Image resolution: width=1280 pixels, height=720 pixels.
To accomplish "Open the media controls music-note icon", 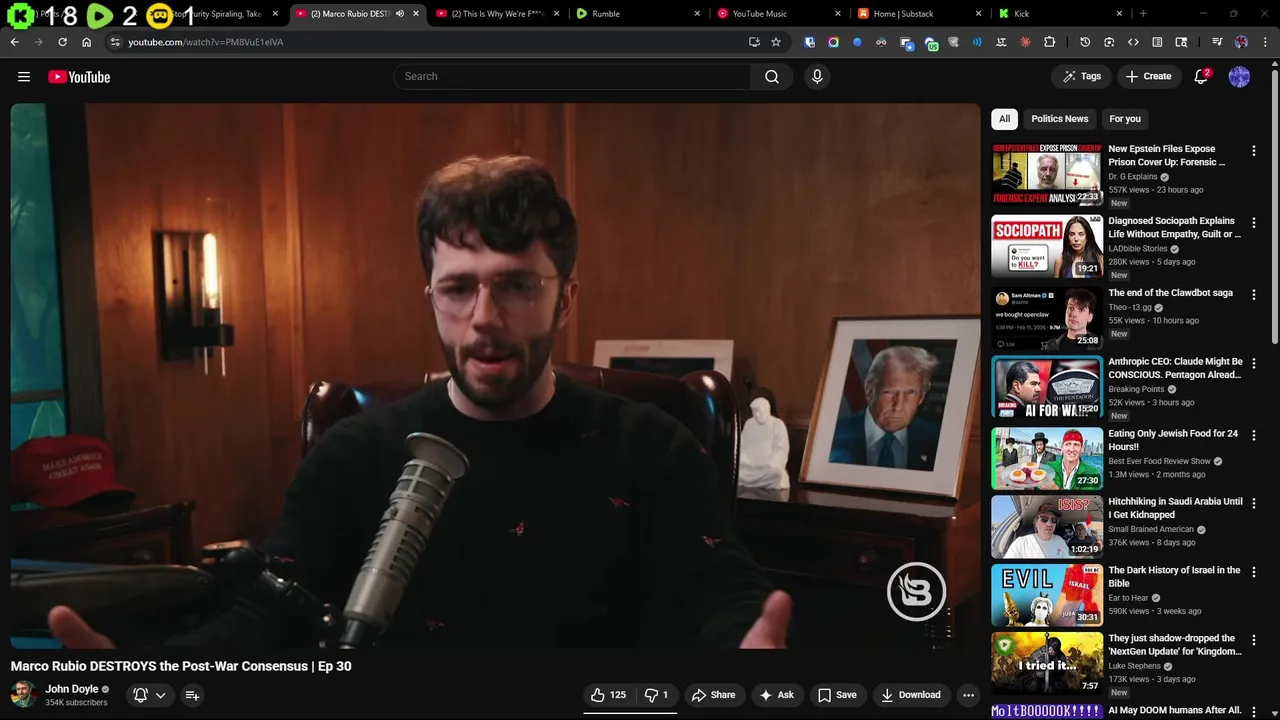I will point(1217,42).
